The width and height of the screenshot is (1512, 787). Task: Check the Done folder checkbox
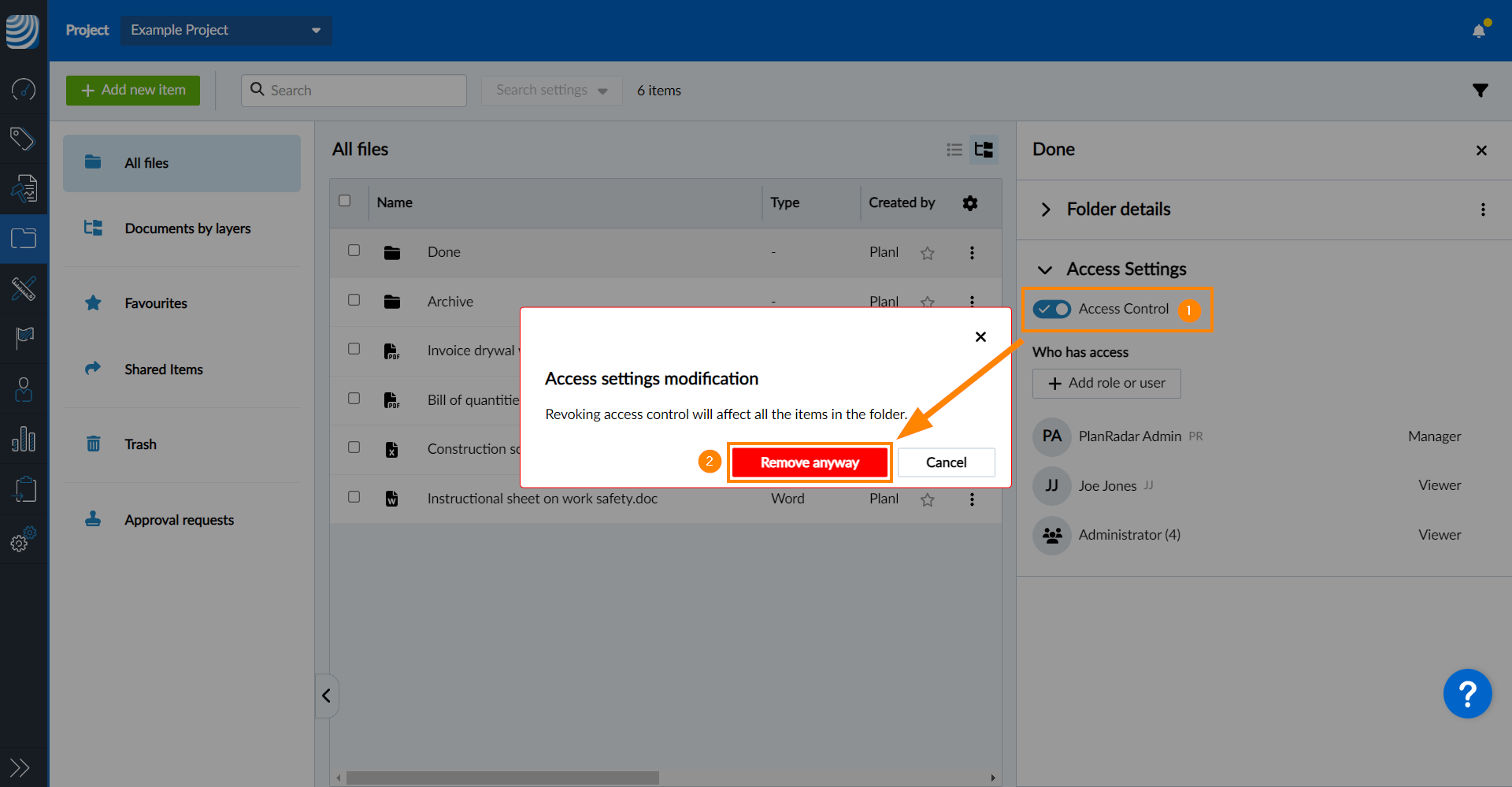[x=354, y=251]
